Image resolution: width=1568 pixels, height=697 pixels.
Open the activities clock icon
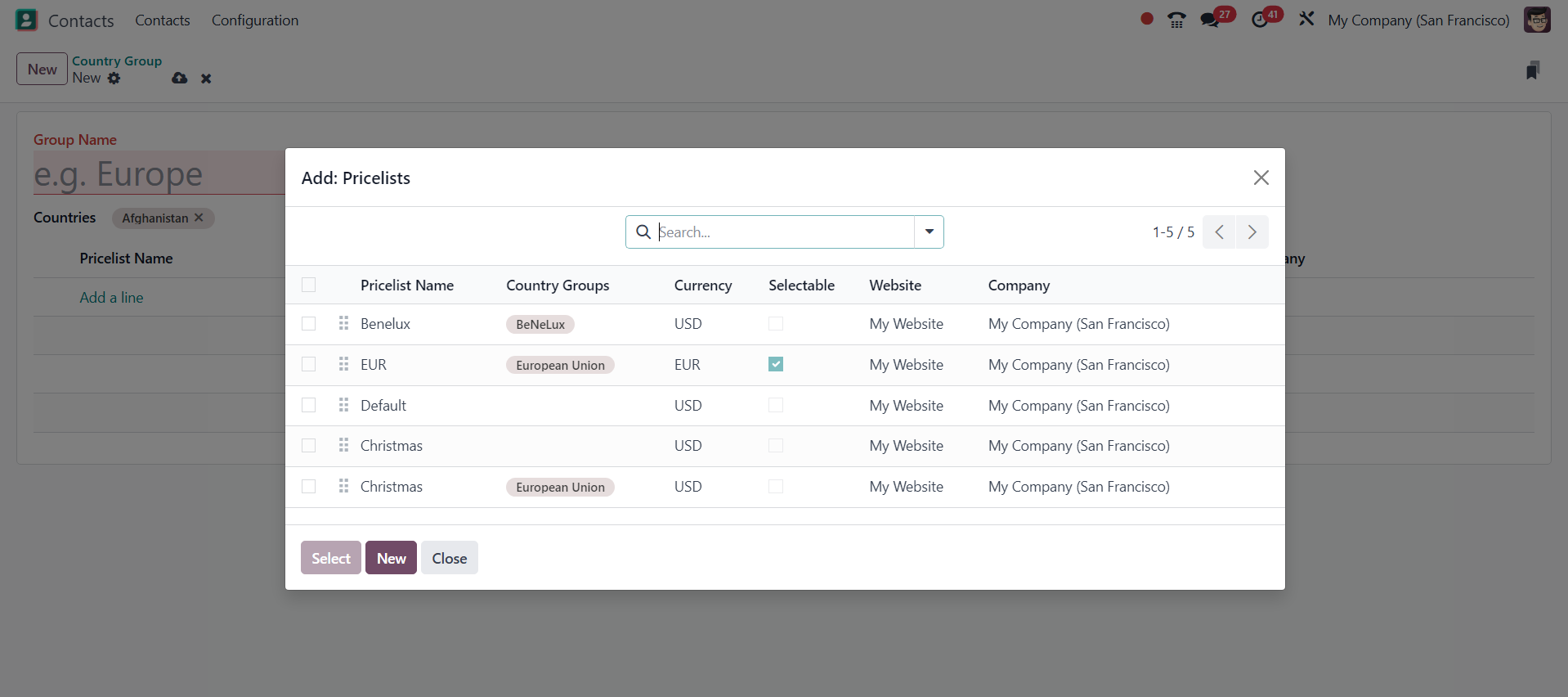click(1260, 20)
